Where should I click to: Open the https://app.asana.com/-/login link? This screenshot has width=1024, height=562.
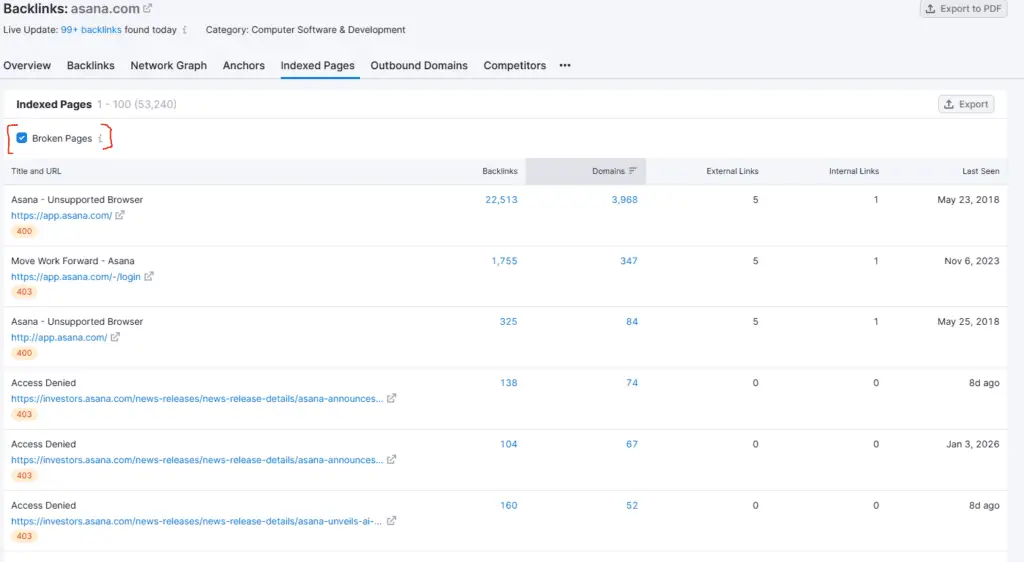(x=76, y=277)
